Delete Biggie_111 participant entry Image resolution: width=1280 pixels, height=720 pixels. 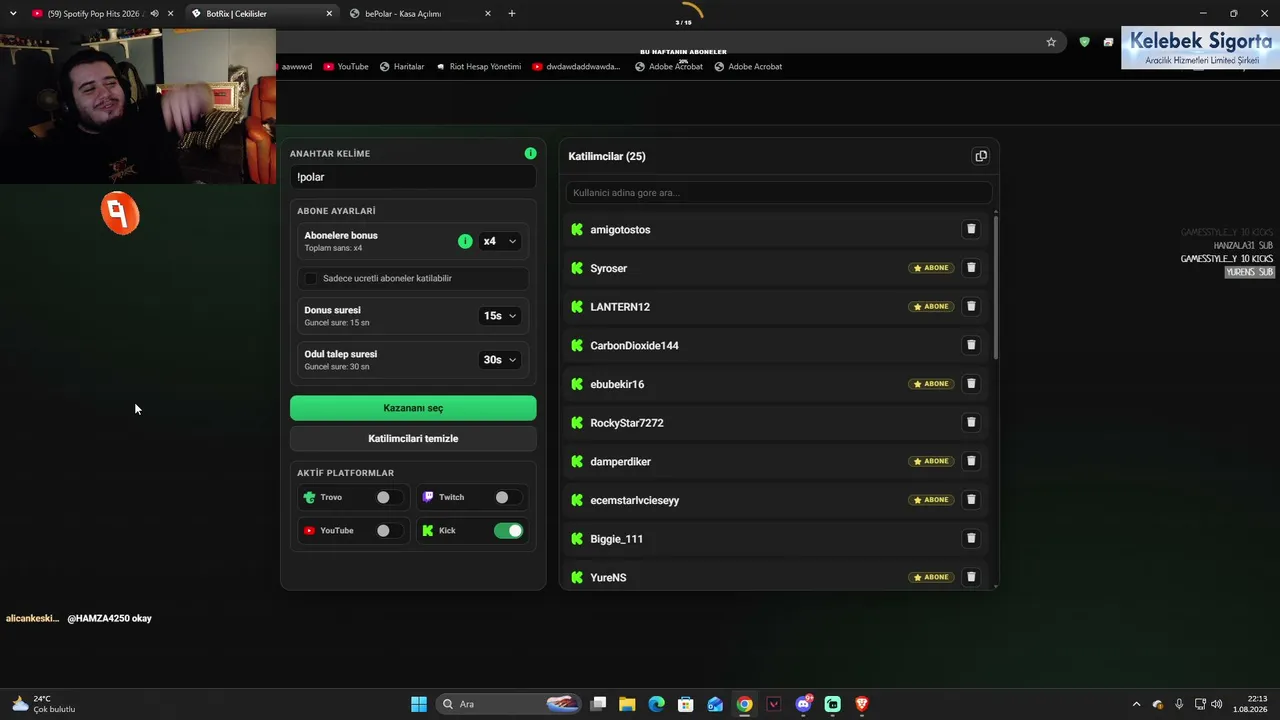click(970, 538)
